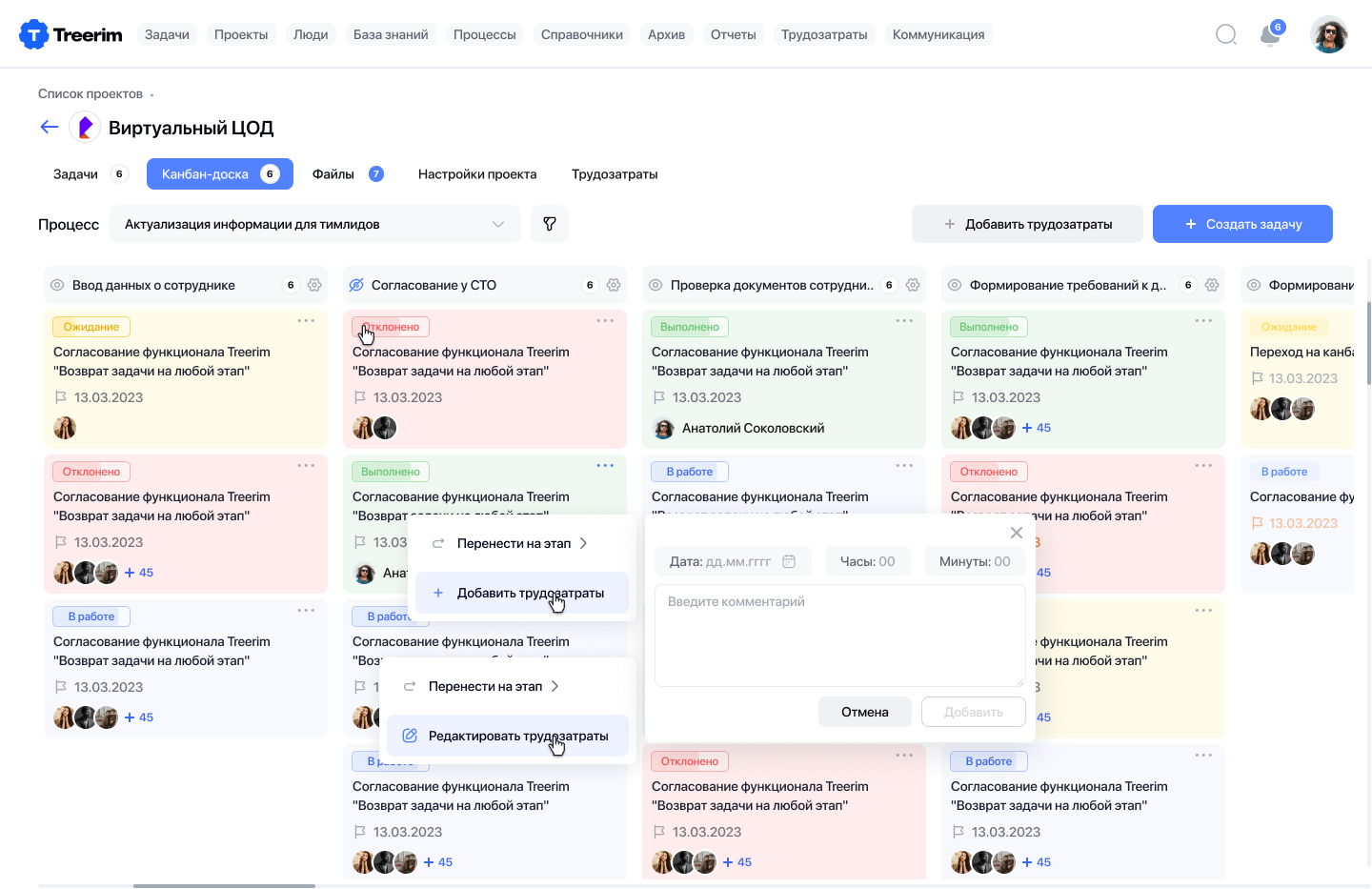Open settings gear of Ввод данных column
1372x889 pixels.
tap(314, 285)
